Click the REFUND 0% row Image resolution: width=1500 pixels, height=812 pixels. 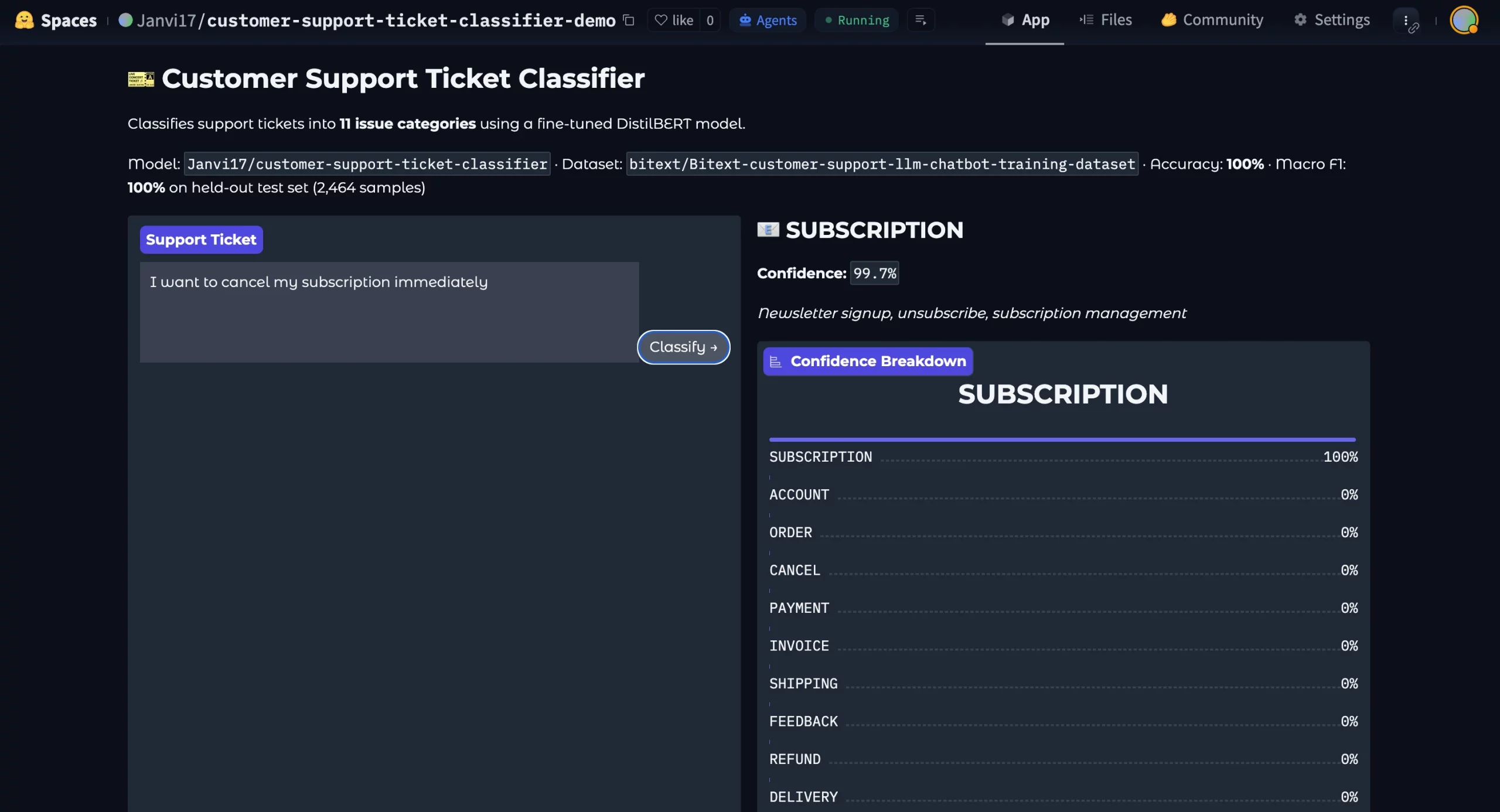(1063, 759)
